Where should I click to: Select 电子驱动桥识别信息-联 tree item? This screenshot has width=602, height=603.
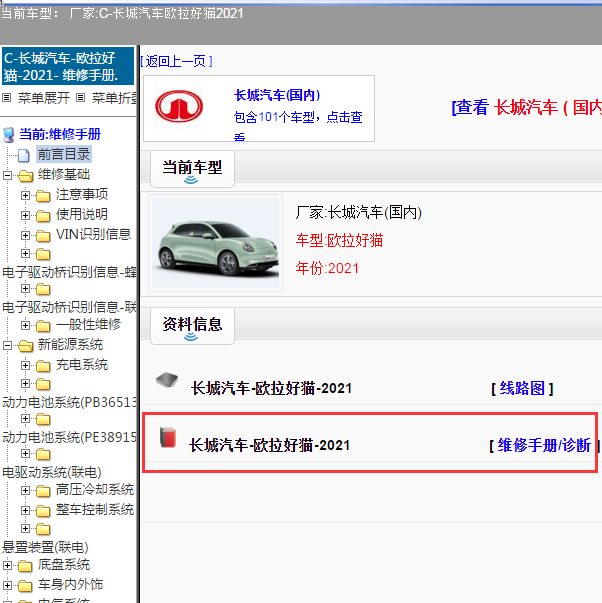pyautogui.click(x=69, y=308)
